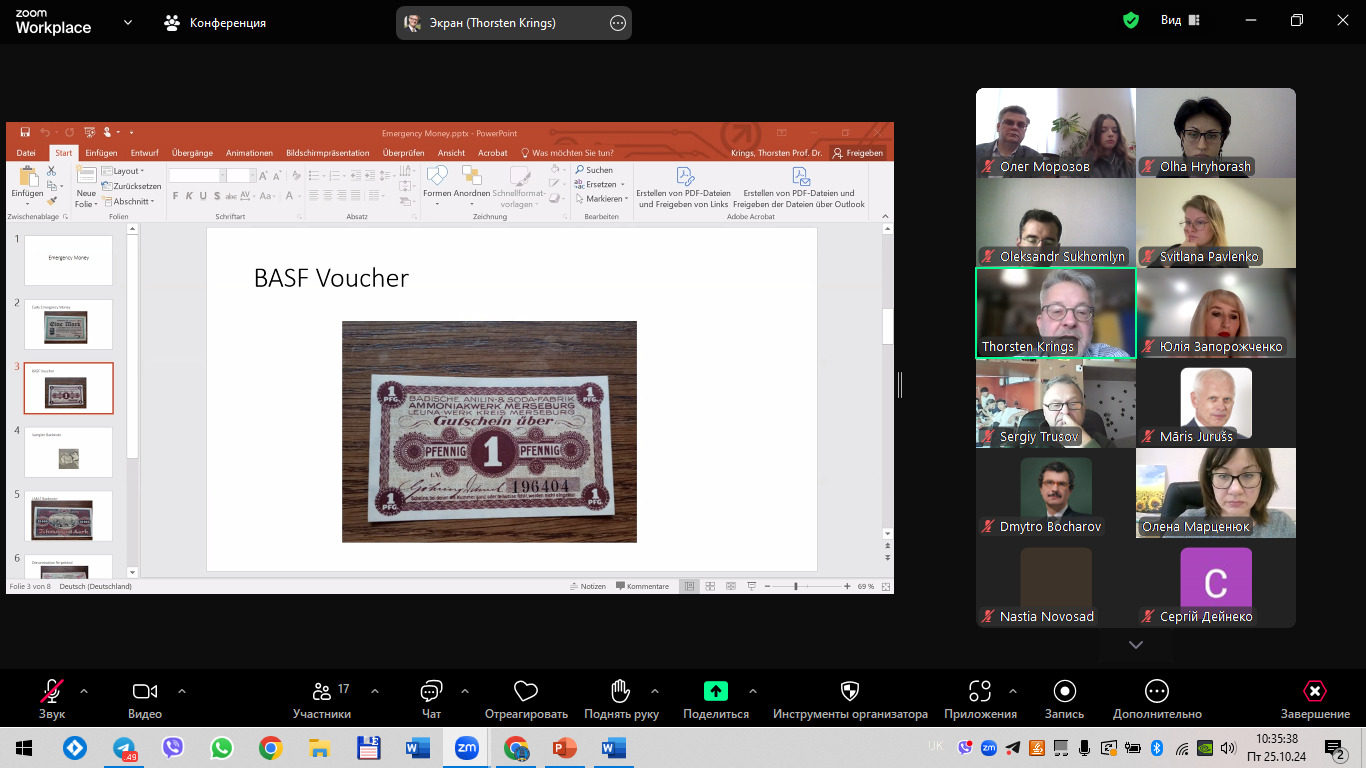Image resolution: width=1366 pixels, height=768 pixels.
Task: Switch to the Animationen ribbon tab
Action: 249,153
